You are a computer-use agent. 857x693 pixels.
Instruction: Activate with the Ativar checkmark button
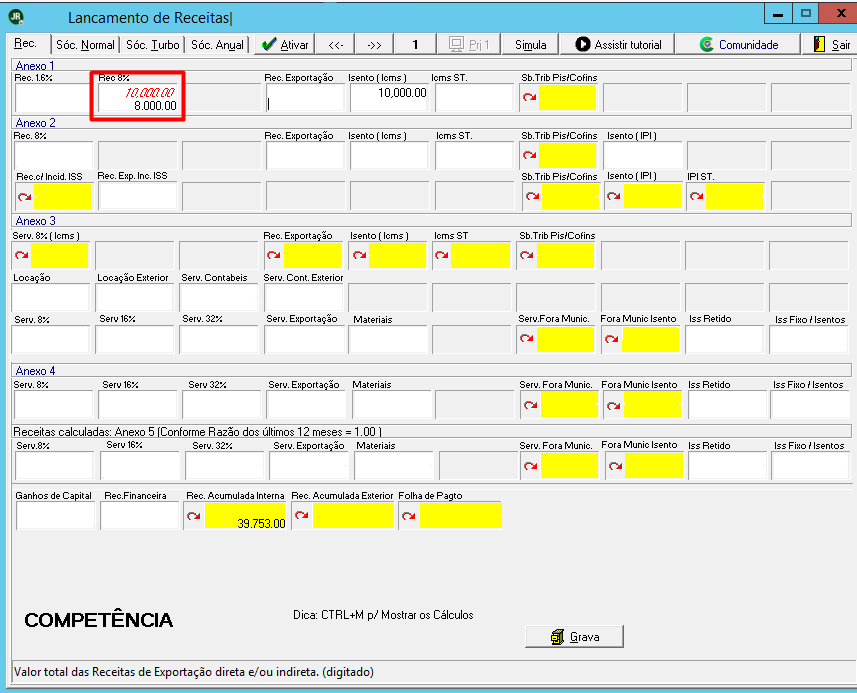tap(285, 44)
